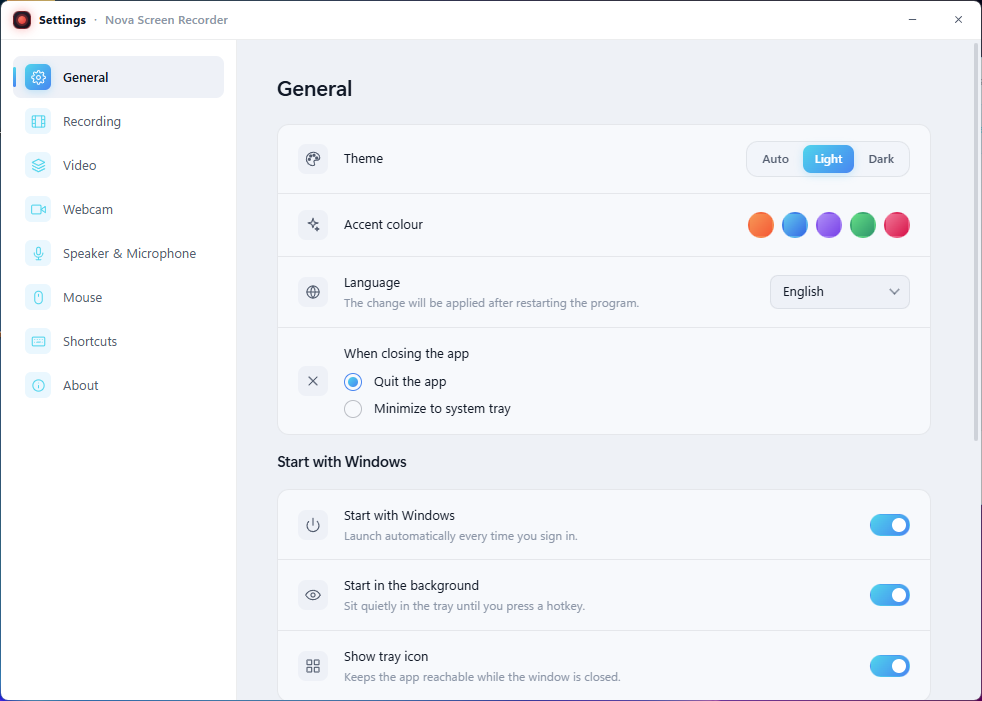982x701 pixels.
Task: Switch off the Show tray icon toggle
Action: [889, 666]
